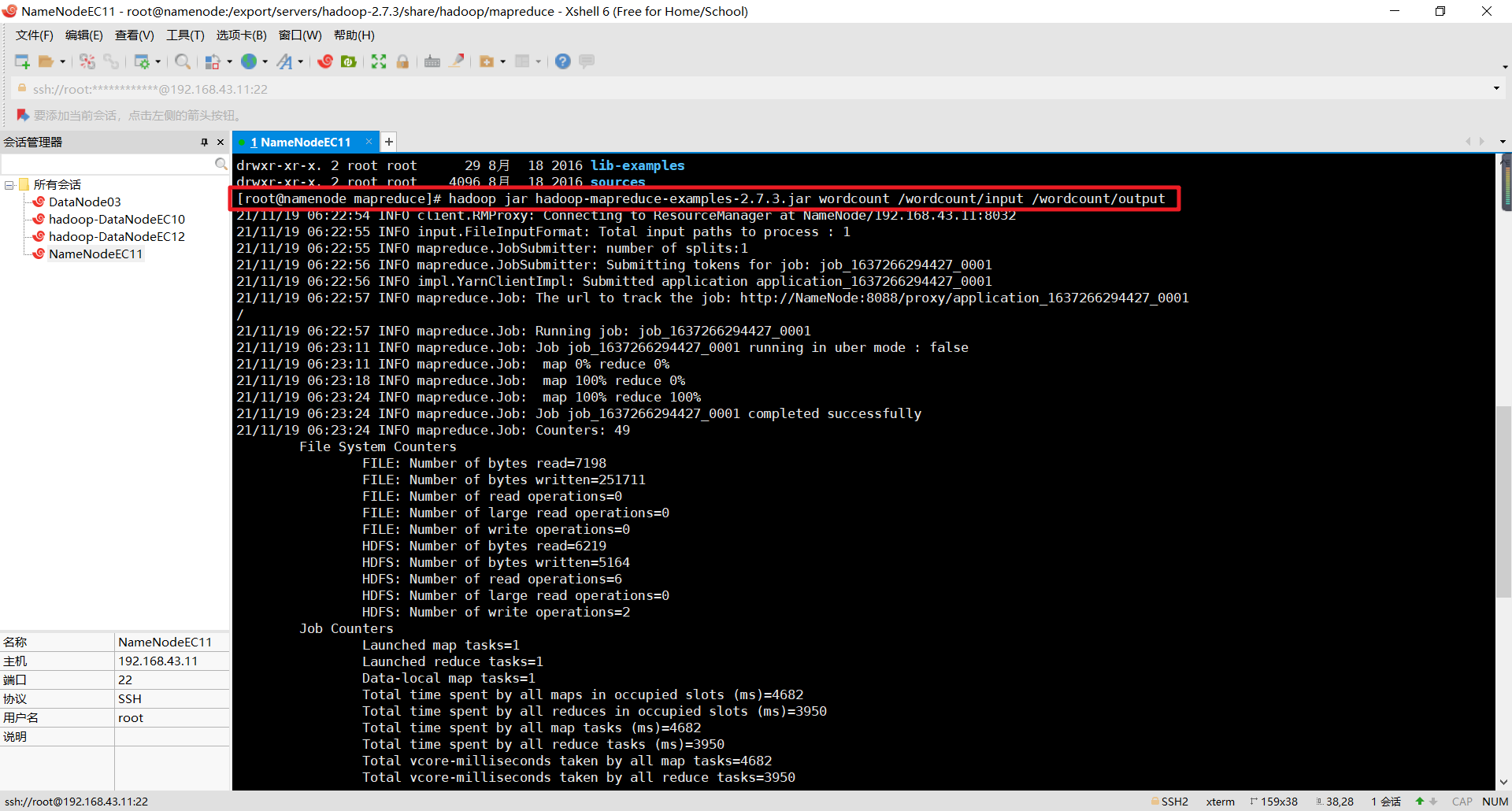Screen dimensions: 1512x811
Task: Open the tab list dropdown arrow
Action: coord(1503,142)
